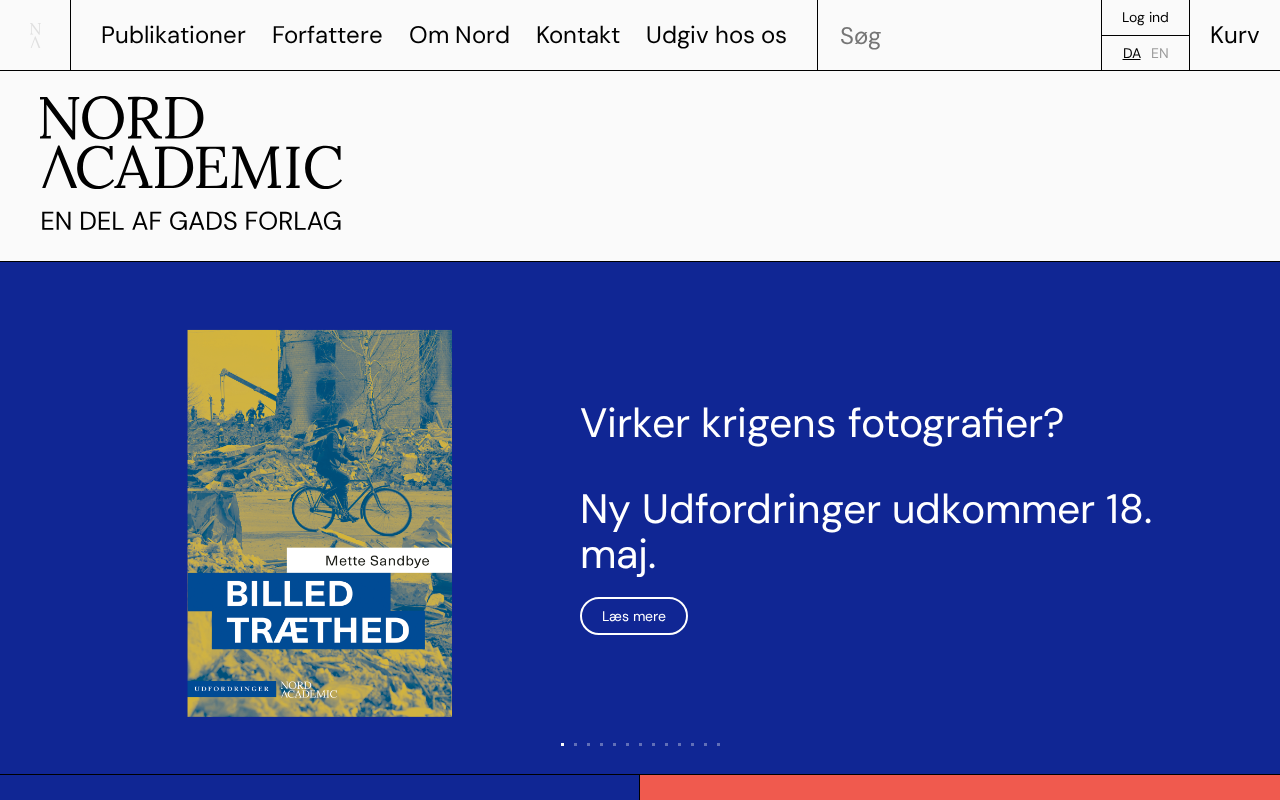Click the 'Virker krigens fotografier?' headline
The width and height of the screenshot is (1280, 800).
point(822,423)
